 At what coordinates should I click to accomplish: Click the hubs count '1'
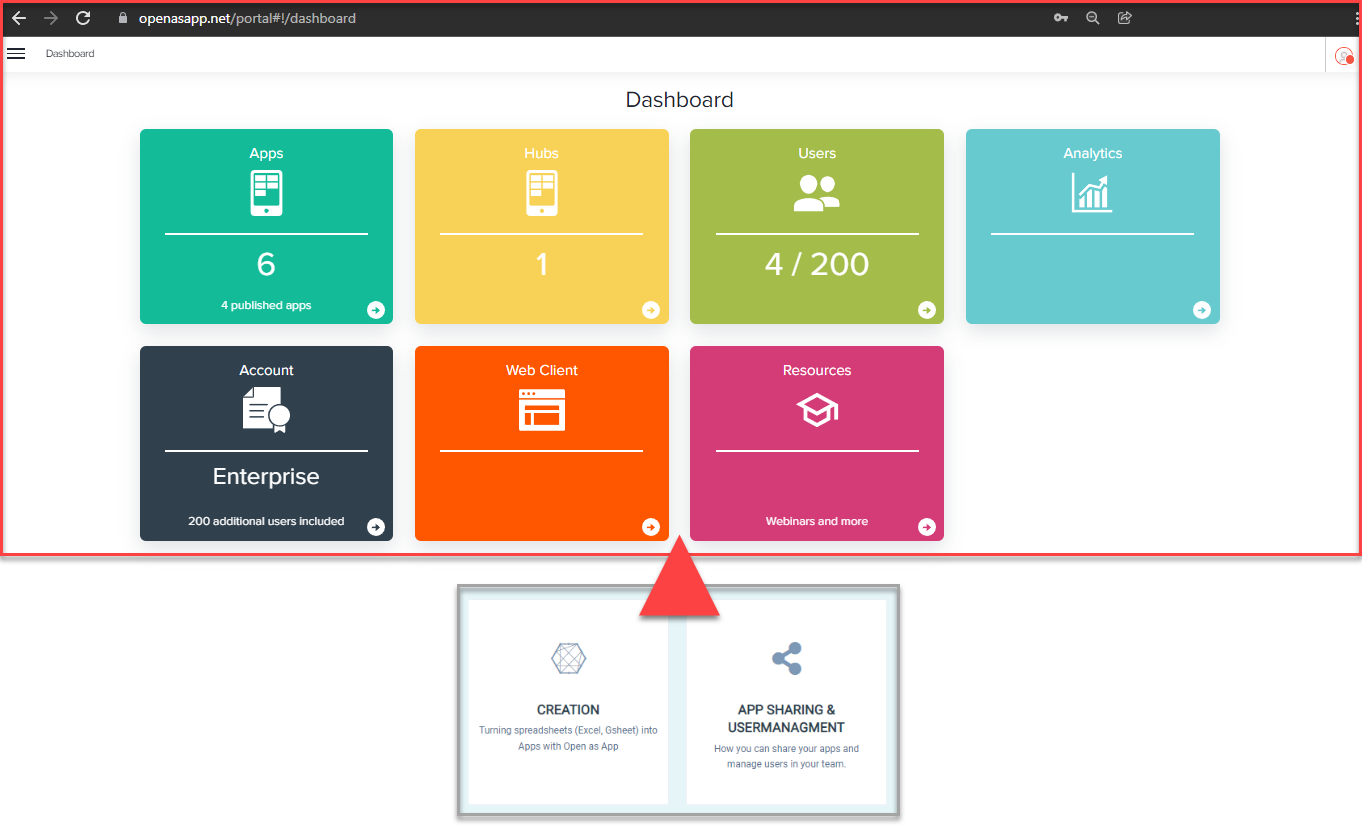[x=541, y=264]
